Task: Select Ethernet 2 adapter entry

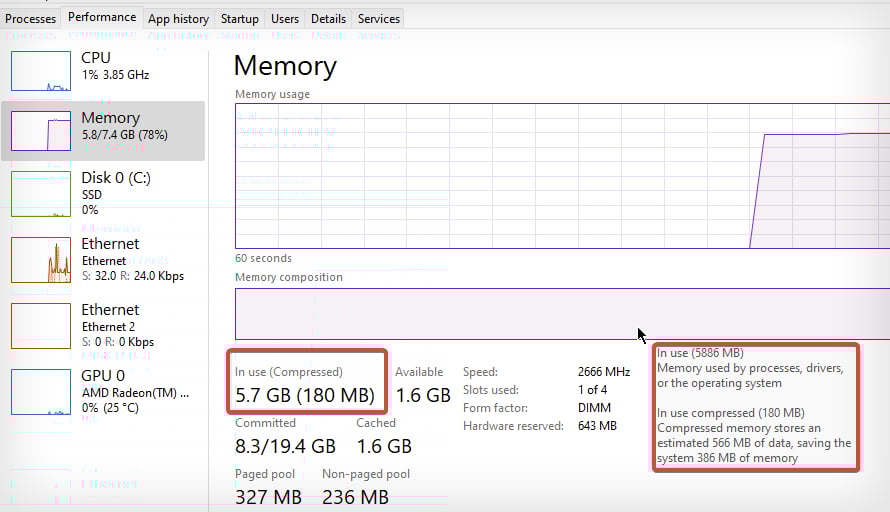Action: pos(103,325)
